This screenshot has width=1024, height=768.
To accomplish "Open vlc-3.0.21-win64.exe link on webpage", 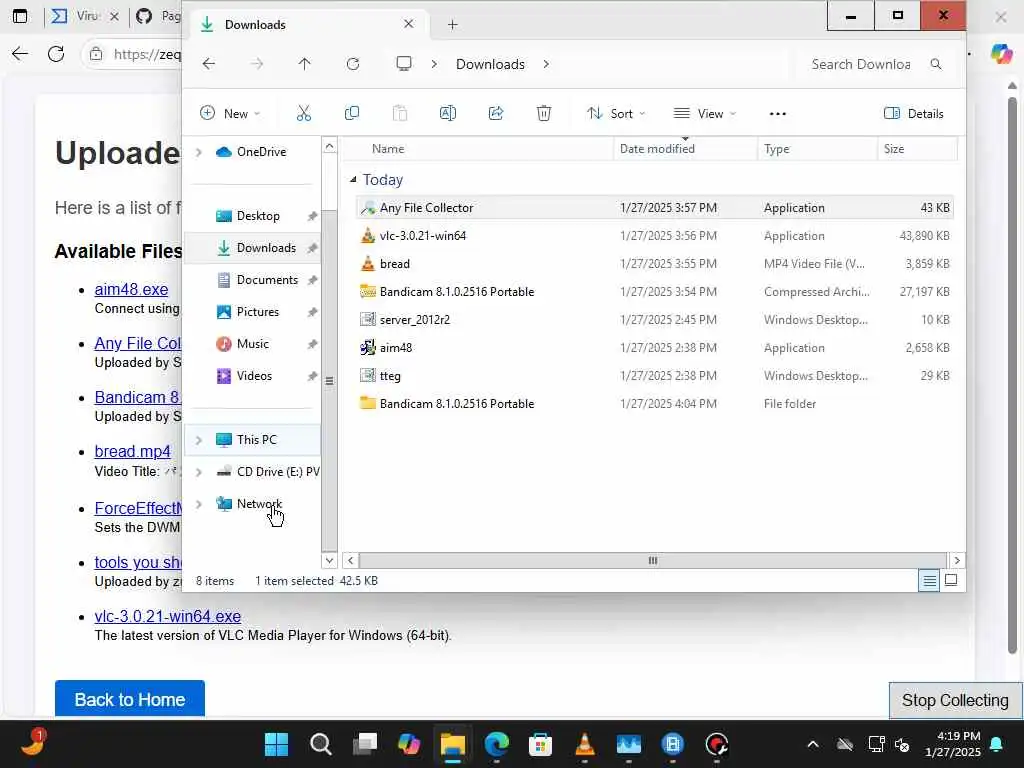I will click(x=168, y=616).
